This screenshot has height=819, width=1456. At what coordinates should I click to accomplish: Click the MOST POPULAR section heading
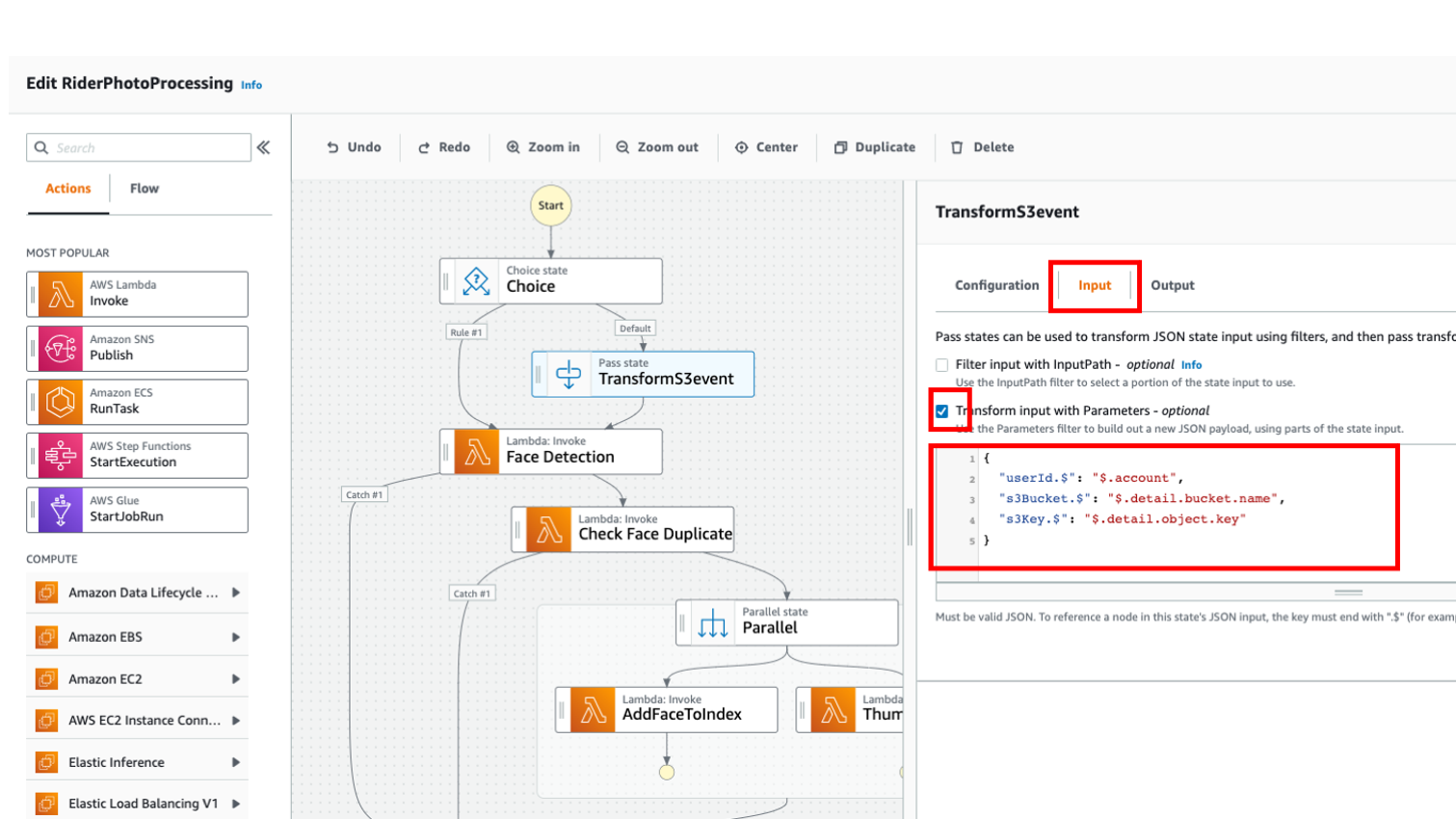pyautogui.click(x=67, y=253)
